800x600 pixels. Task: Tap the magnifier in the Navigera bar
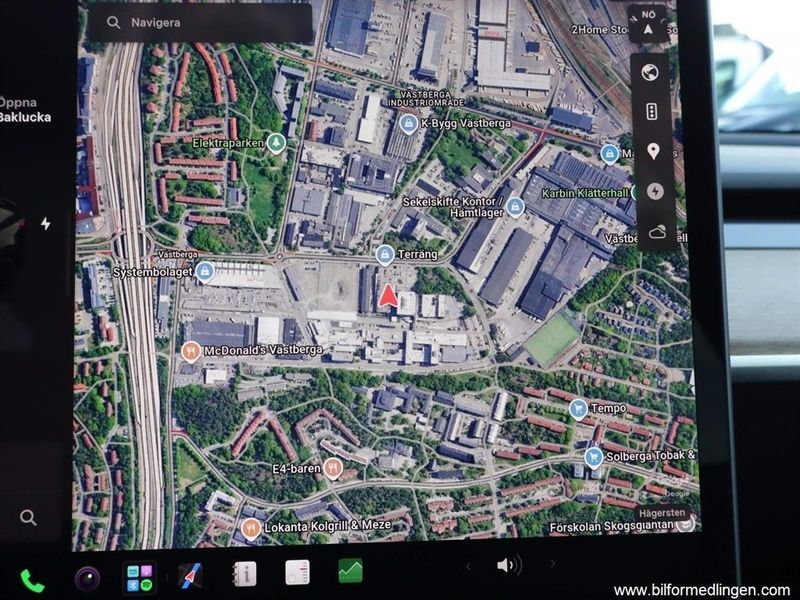[113, 22]
